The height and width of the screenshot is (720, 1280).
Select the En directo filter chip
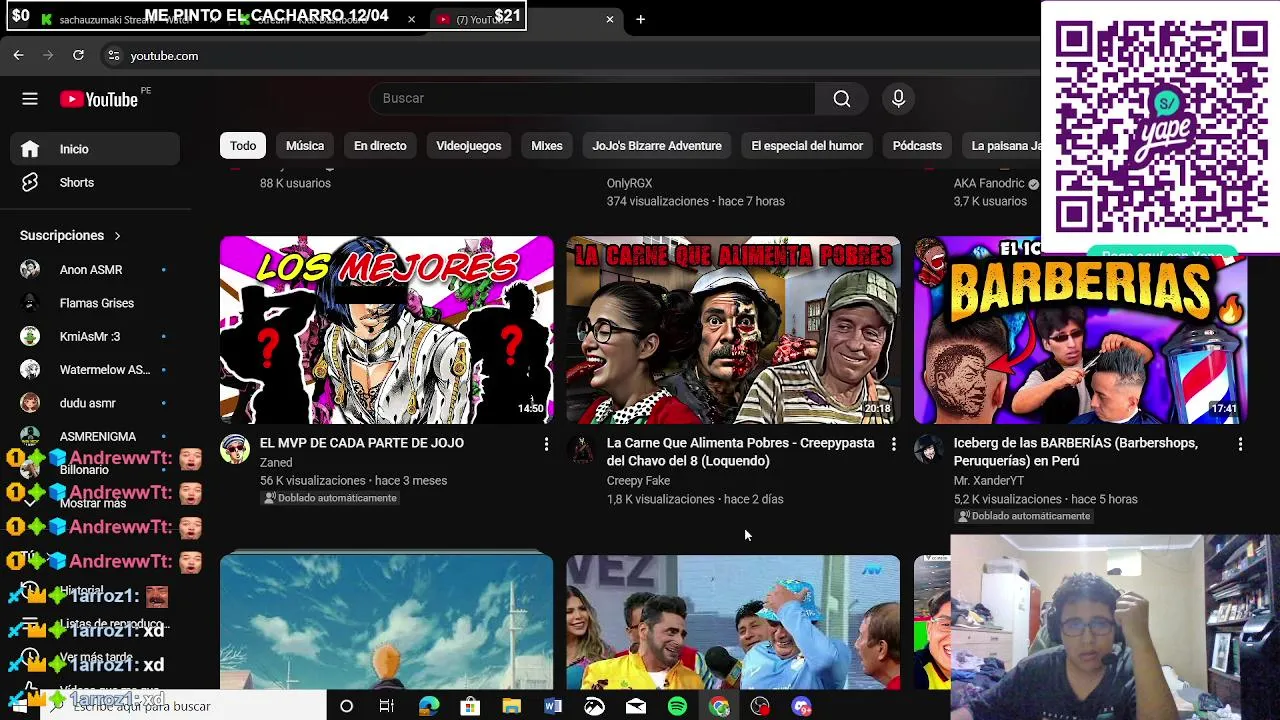380,146
